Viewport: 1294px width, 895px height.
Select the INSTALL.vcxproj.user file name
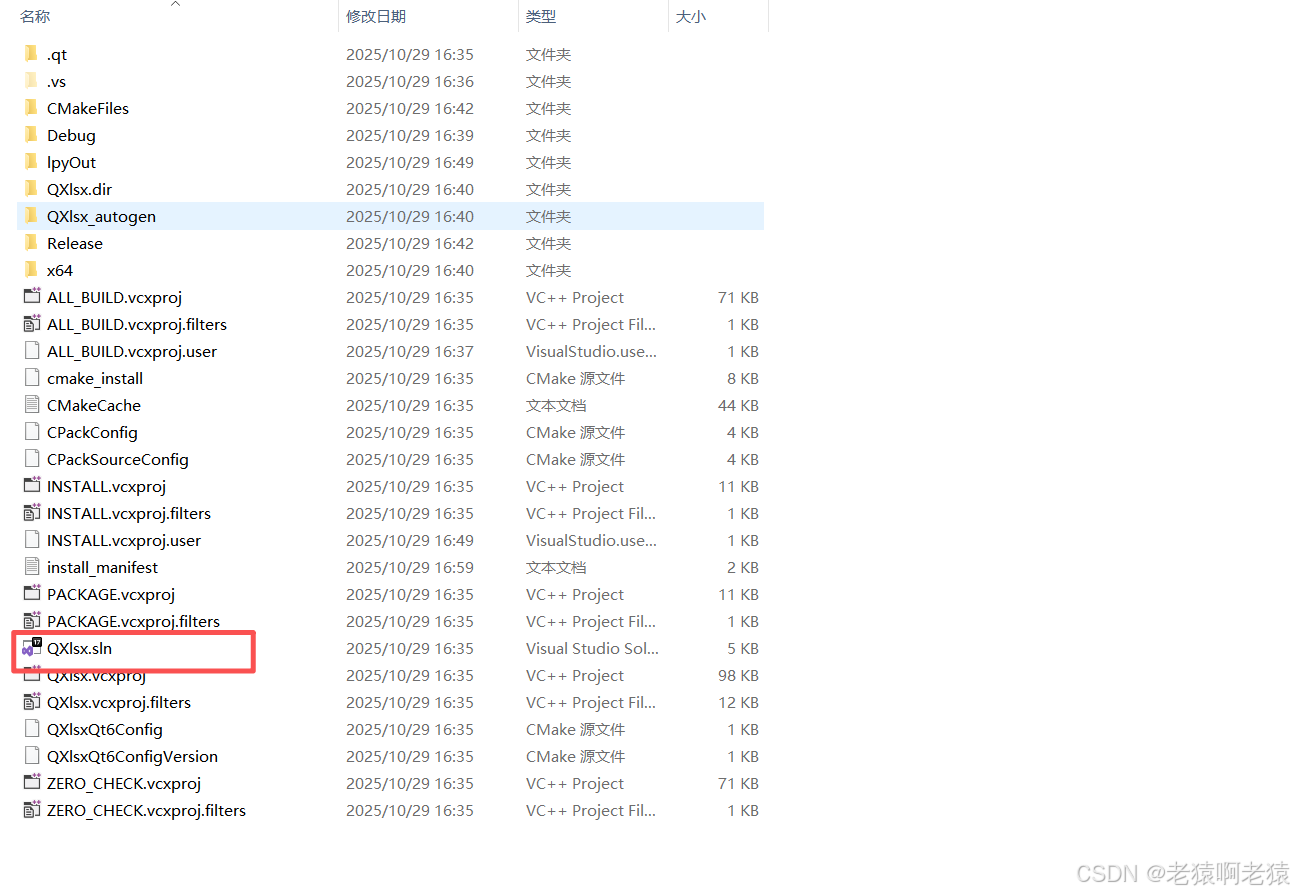pyautogui.click(x=124, y=540)
